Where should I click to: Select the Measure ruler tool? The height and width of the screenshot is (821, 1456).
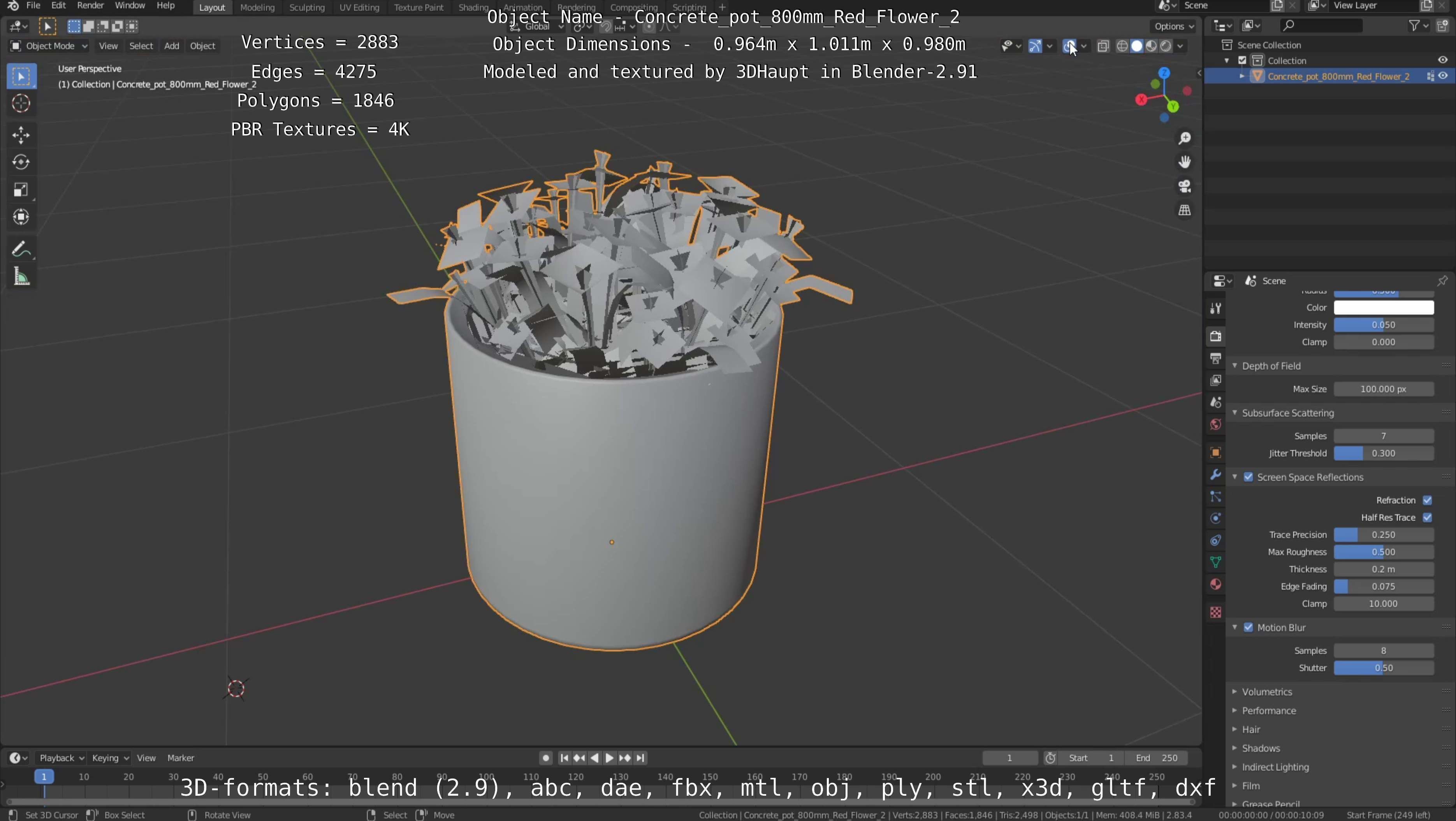[21, 277]
